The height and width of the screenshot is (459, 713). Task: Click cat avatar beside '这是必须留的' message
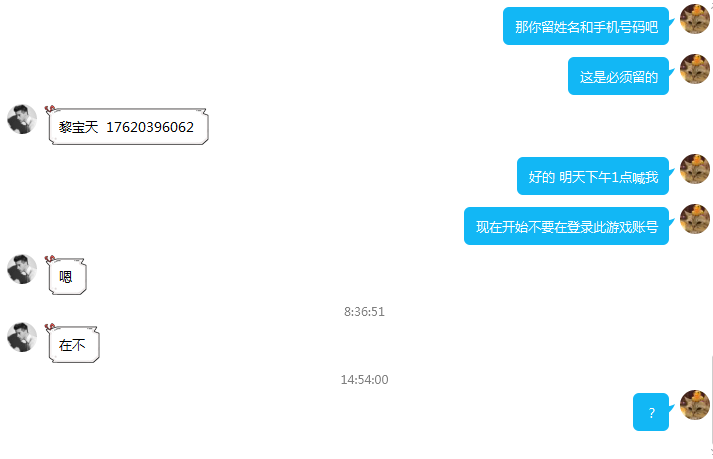(694, 69)
